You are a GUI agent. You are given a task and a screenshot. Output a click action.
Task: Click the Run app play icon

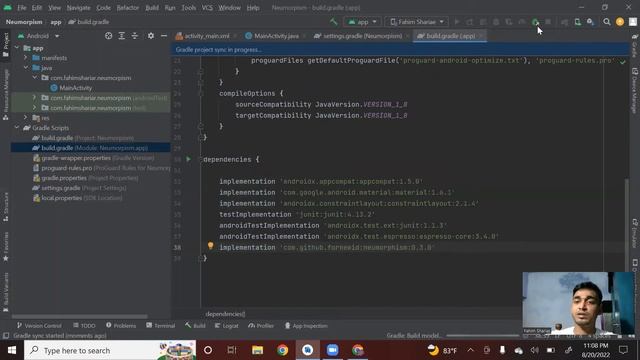coord(457,22)
